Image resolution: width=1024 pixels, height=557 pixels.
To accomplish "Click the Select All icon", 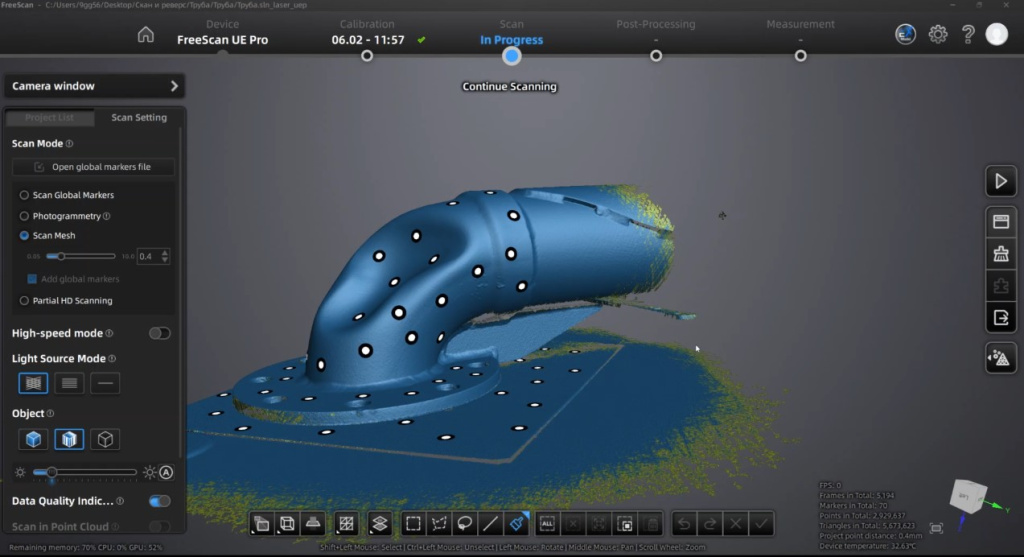I will pyautogui.click(x=547, y=523).
